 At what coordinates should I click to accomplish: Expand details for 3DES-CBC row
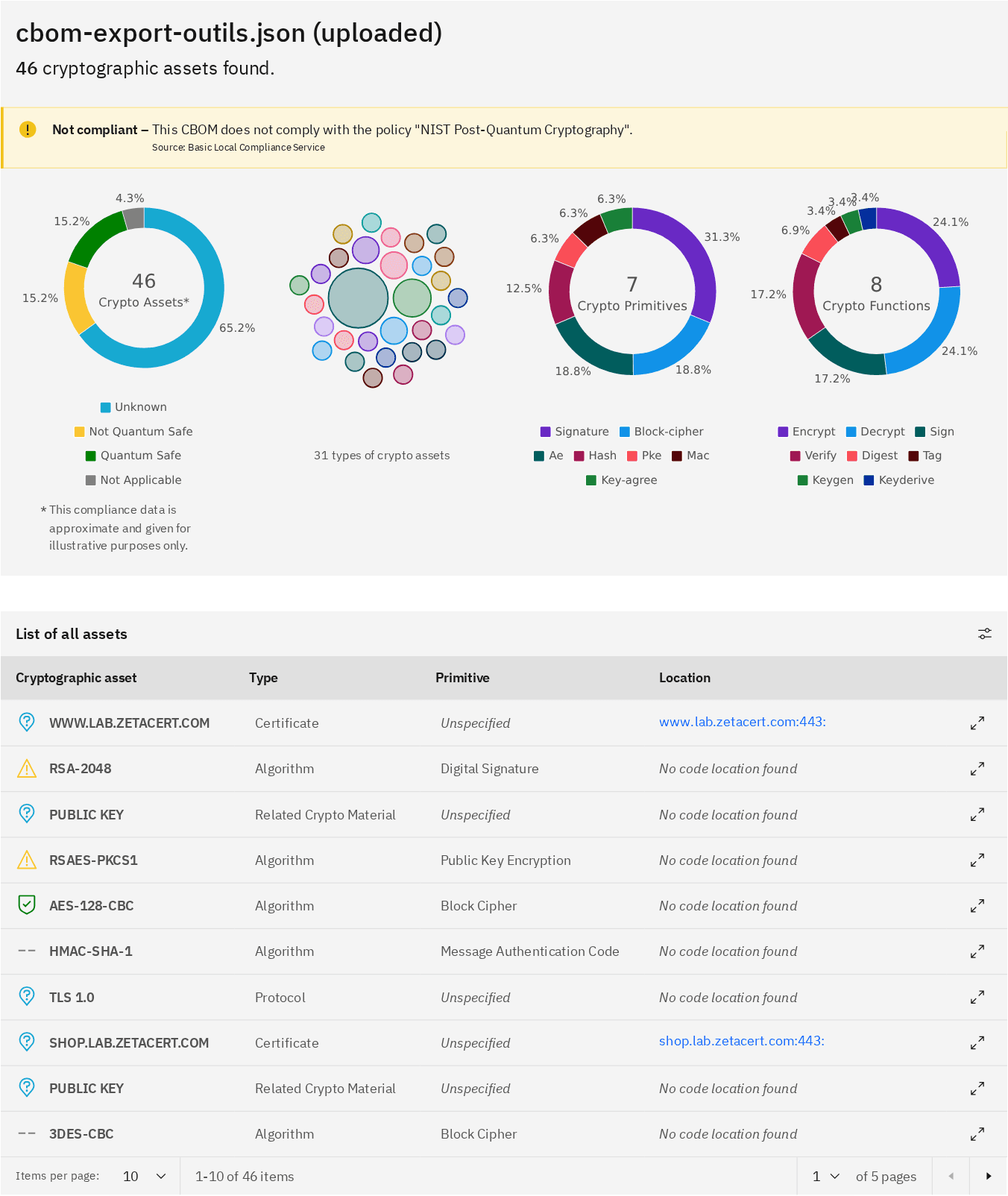click(977, 1134)
